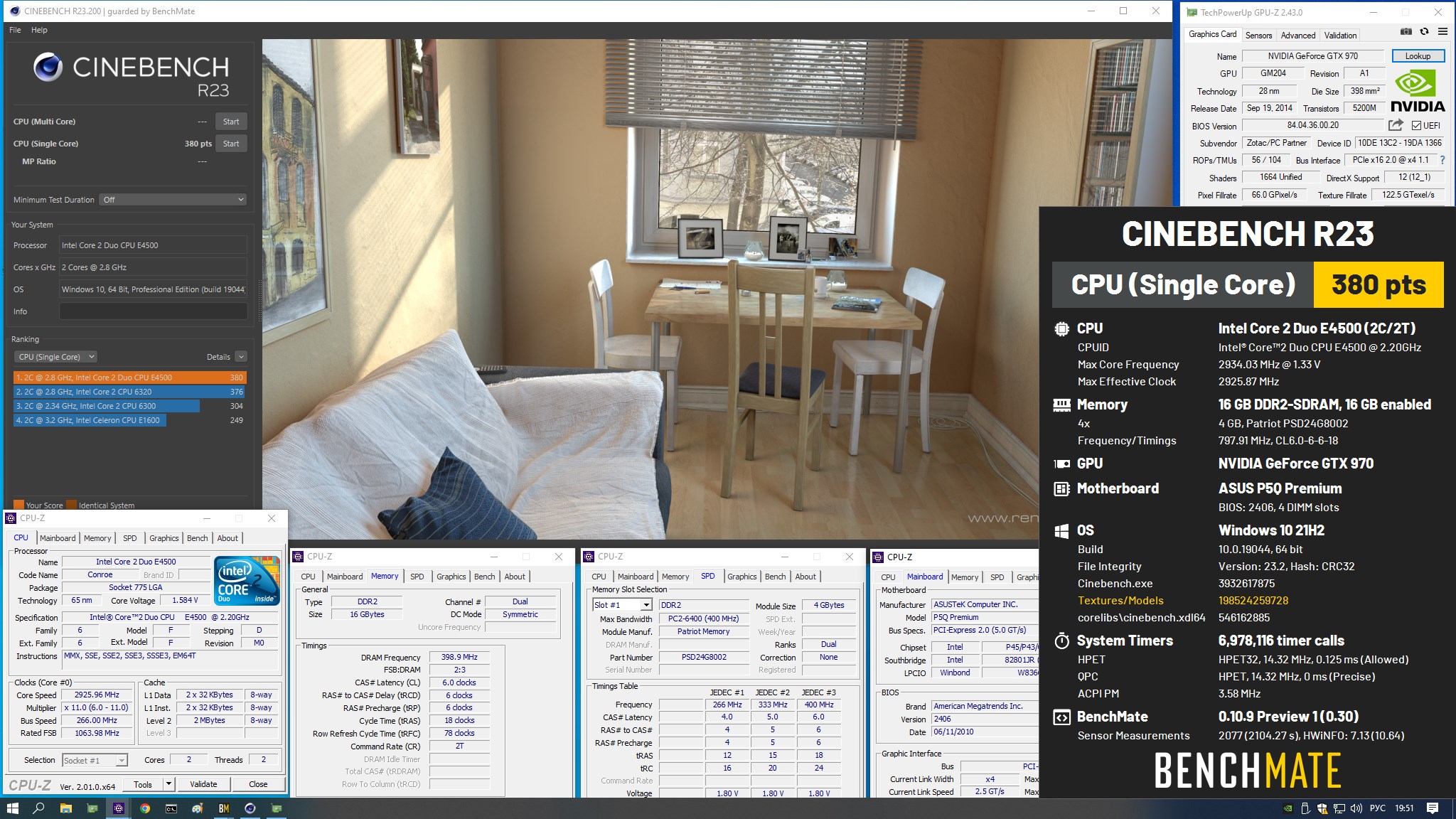Open the Memory tab in the CPU-Z Mainboard window
The height and width of the screenshot is (819, 1456).
(x=965, y=577)
